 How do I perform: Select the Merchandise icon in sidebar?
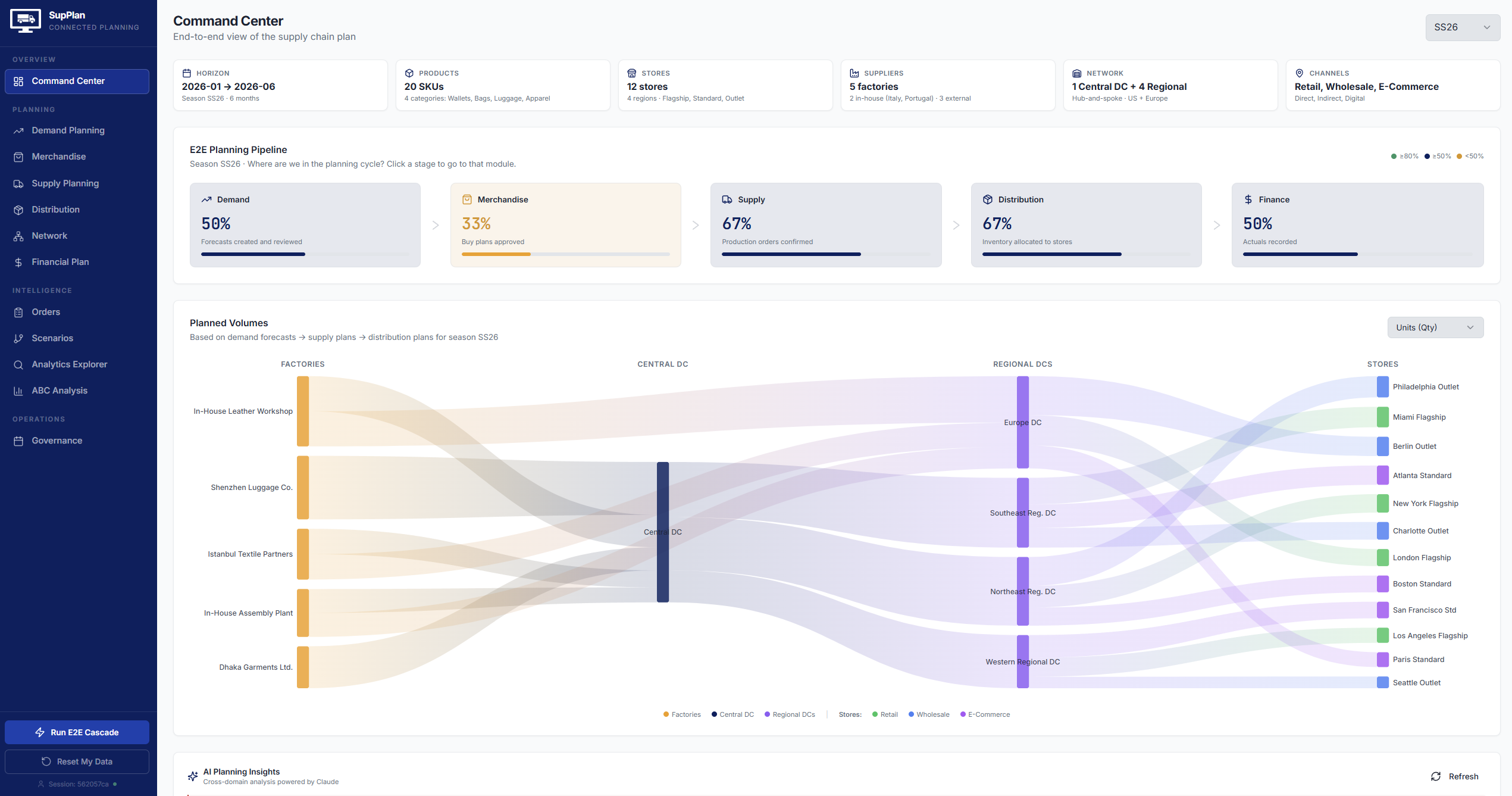pyautogui.click(x=18, y=157)
